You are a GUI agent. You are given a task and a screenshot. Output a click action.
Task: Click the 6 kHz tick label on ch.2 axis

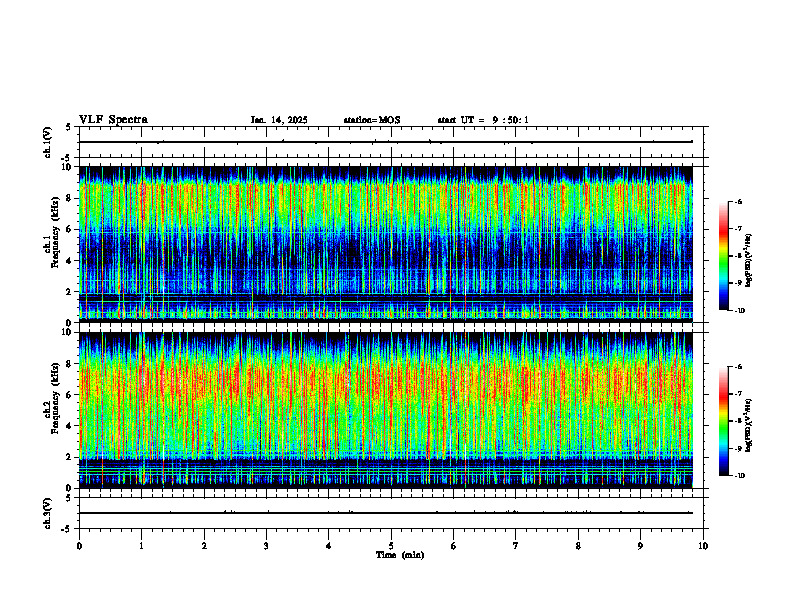click(x=70, y=395)
